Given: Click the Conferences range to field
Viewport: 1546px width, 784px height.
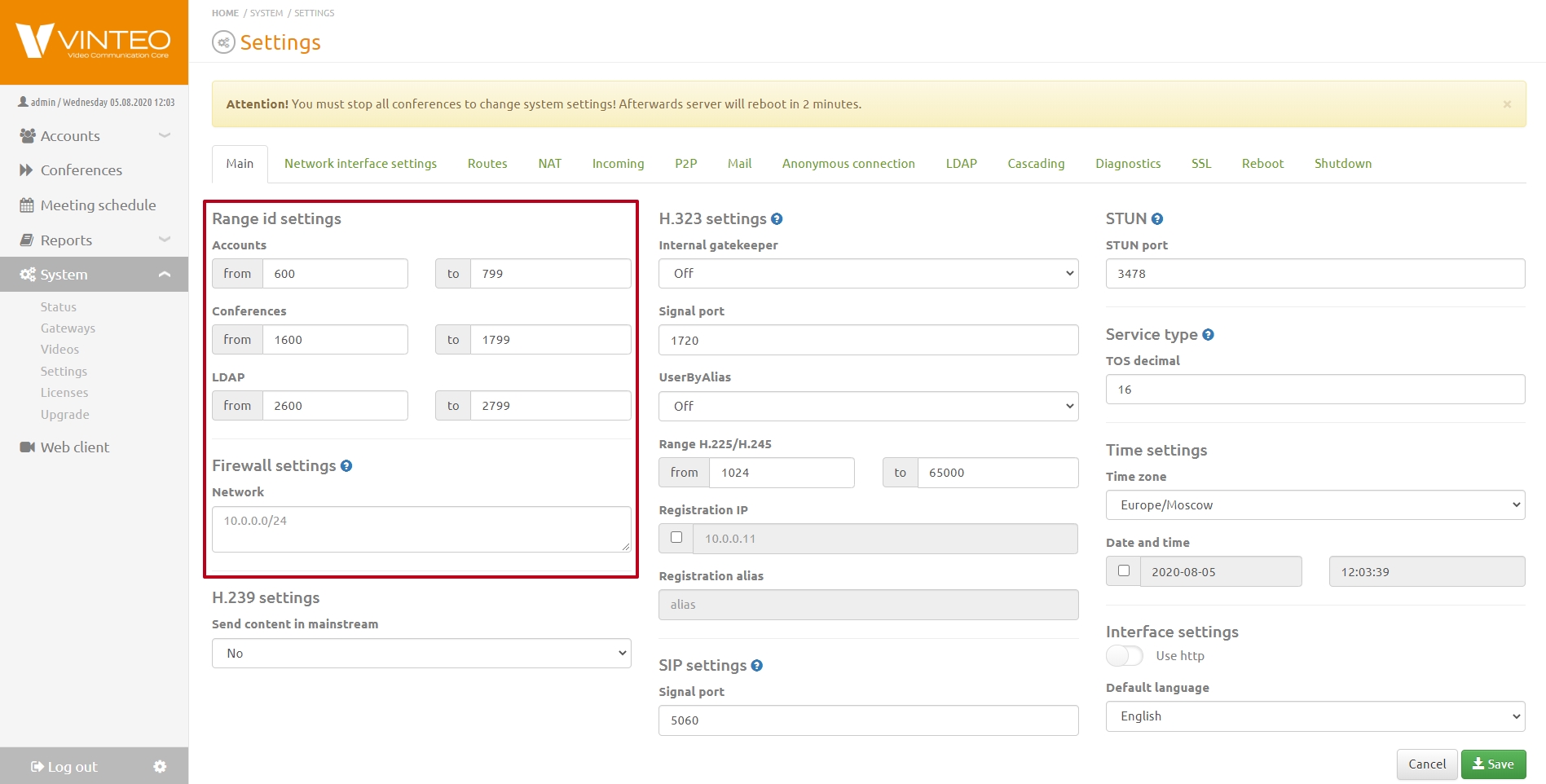Looking at the screenshot, I should click(550, 340).
